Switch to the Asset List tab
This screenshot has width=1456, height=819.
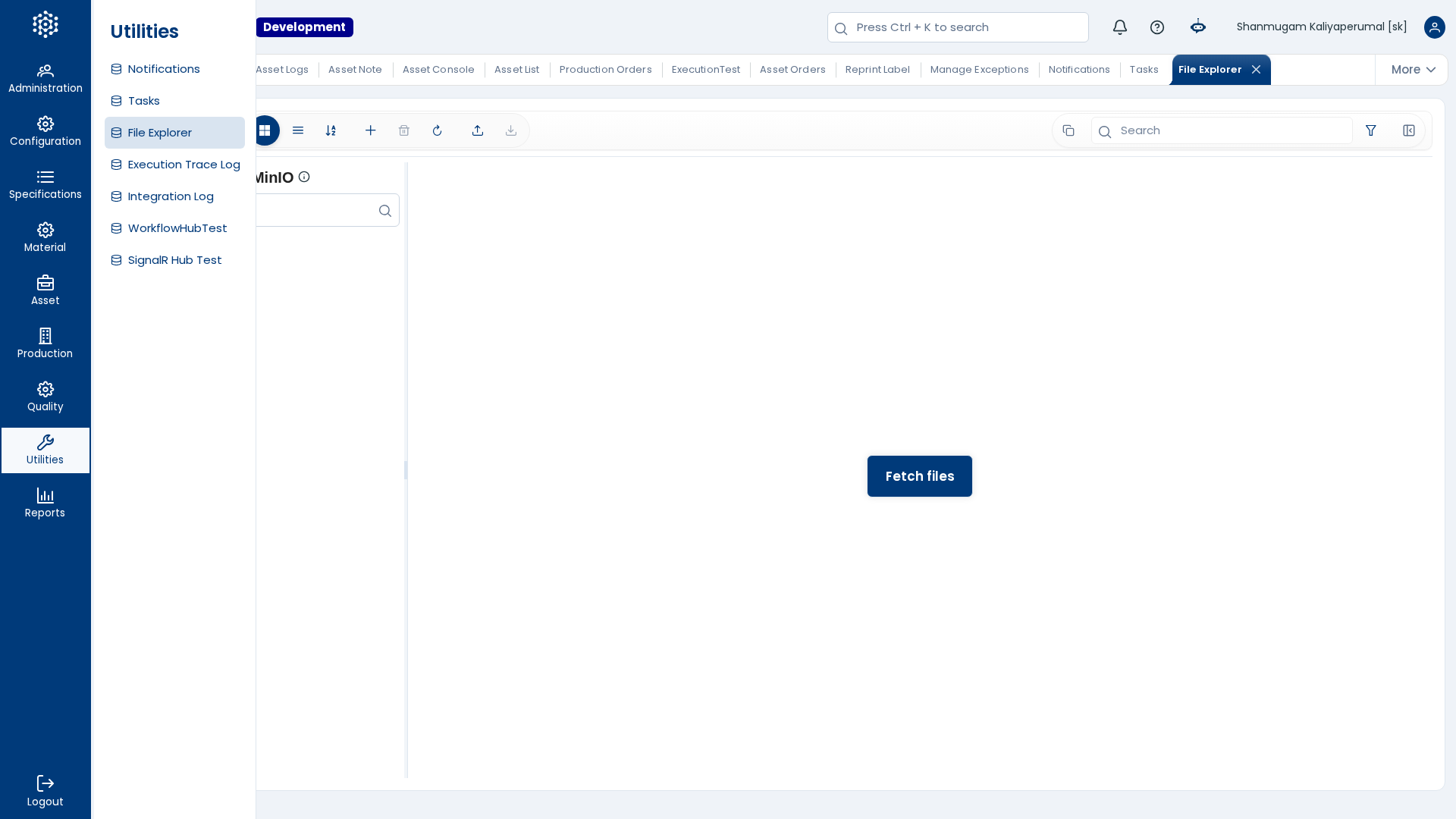click(516, 70)
